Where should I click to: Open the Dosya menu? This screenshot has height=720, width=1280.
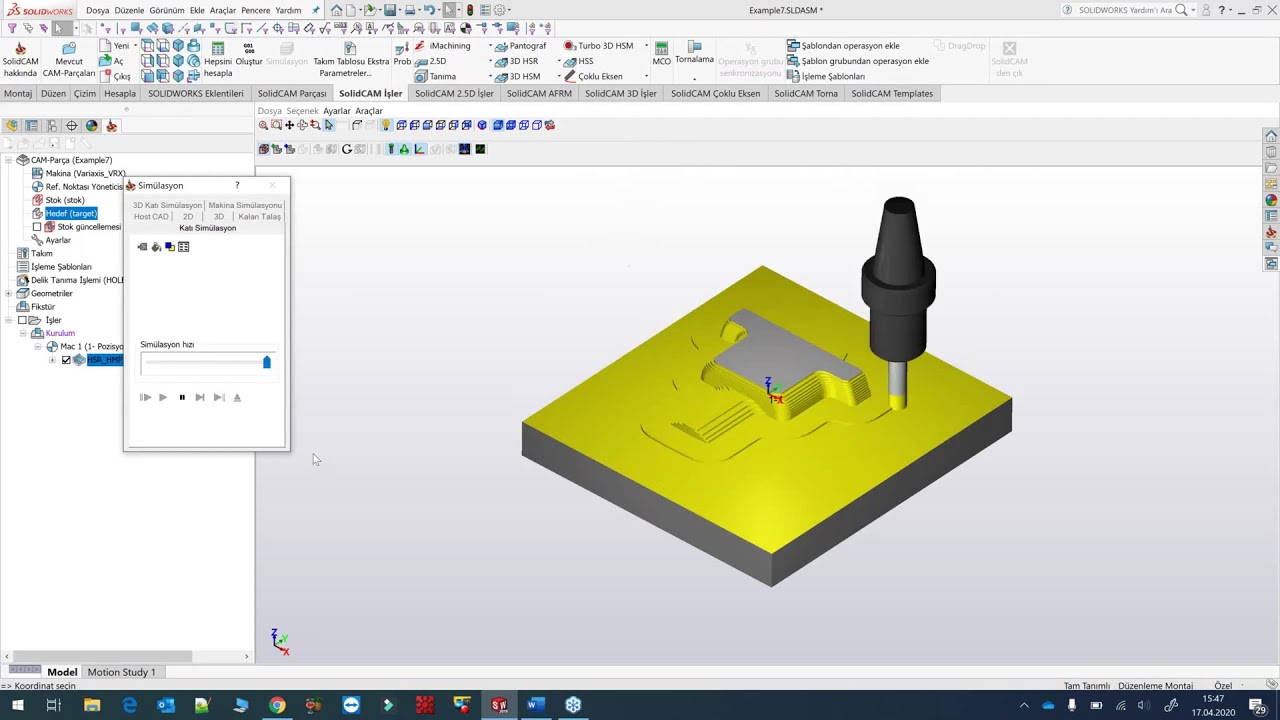tap(97, 10)
